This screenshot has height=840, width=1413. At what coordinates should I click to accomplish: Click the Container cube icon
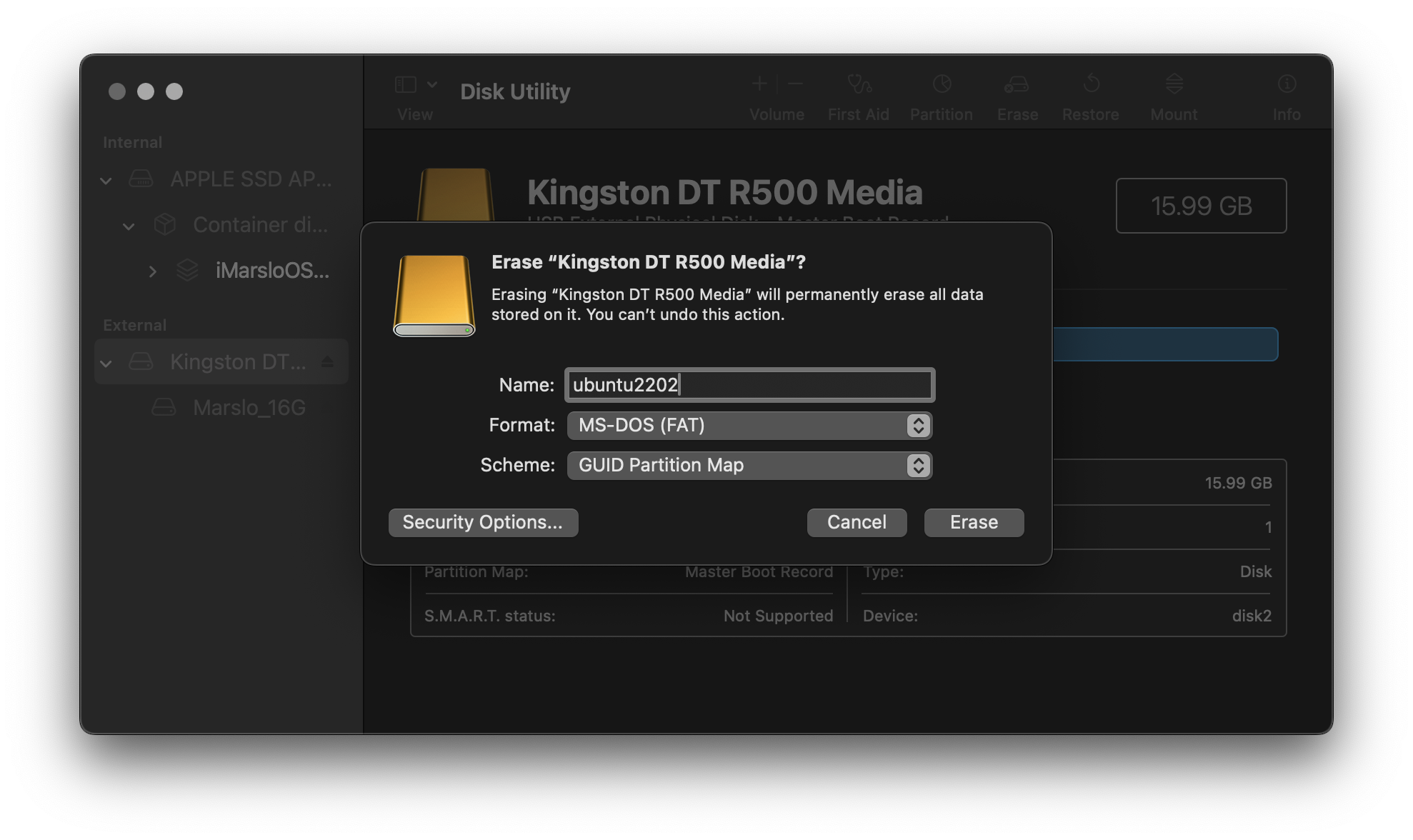(x=164, y=224)
